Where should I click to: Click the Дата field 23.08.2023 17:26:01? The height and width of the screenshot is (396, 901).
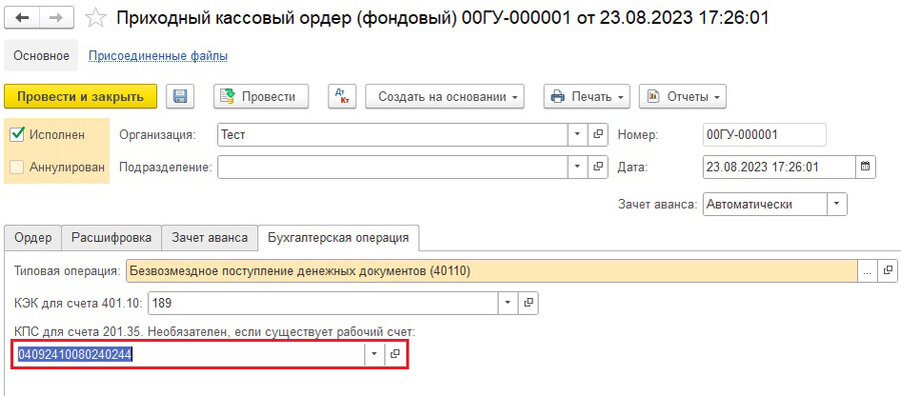pos(779,167)
